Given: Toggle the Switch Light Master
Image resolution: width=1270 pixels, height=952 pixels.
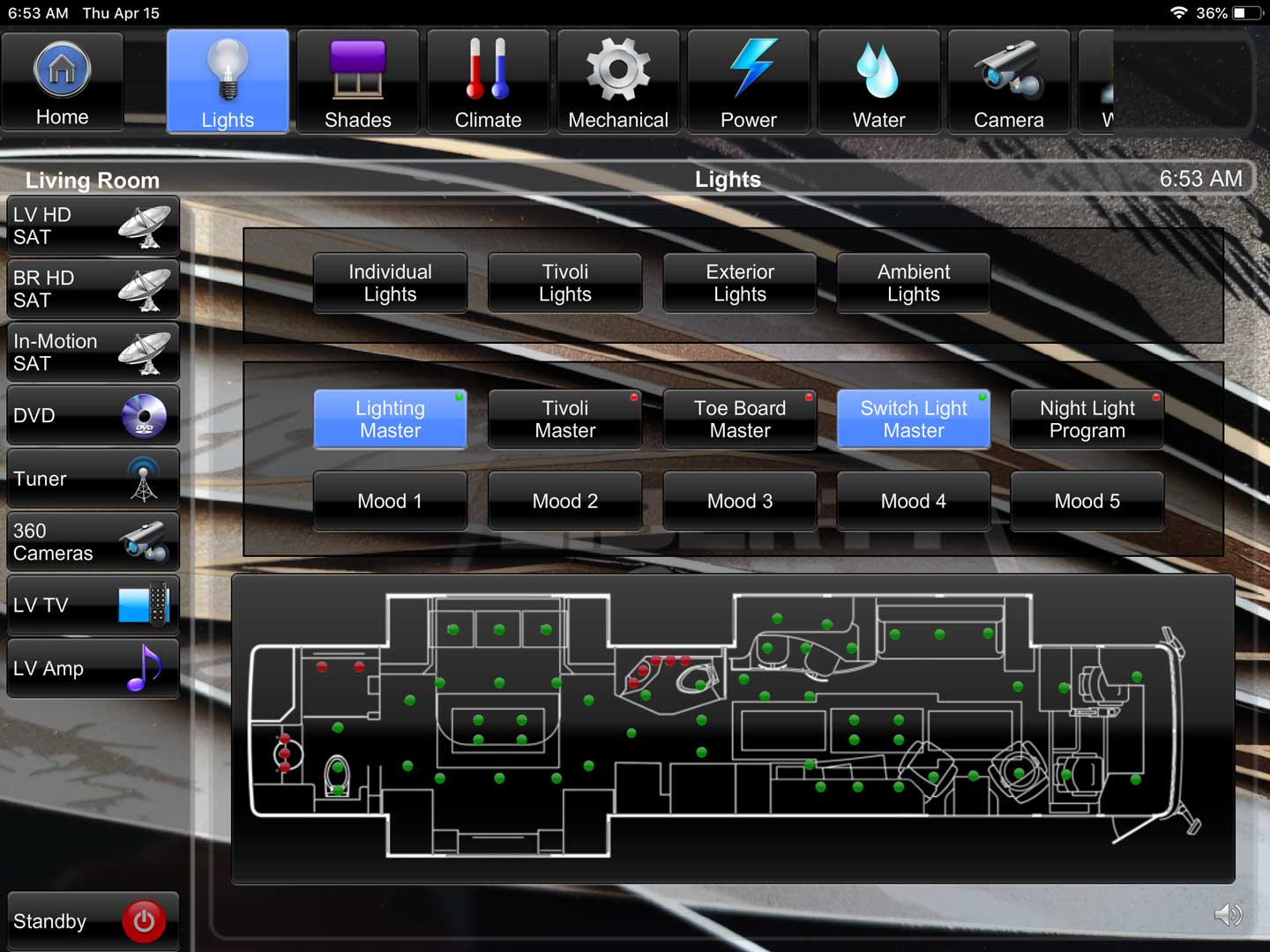Looking at the screenshot, I should point(913,419).
